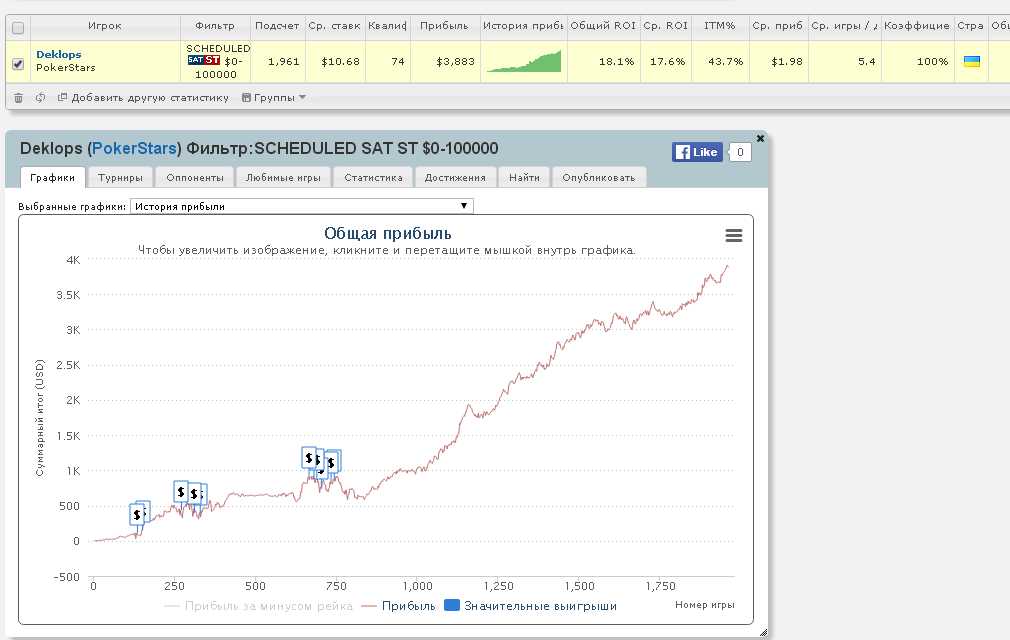
Task: Click the Общая прибыль chart title
Action: tap(388, 234)
